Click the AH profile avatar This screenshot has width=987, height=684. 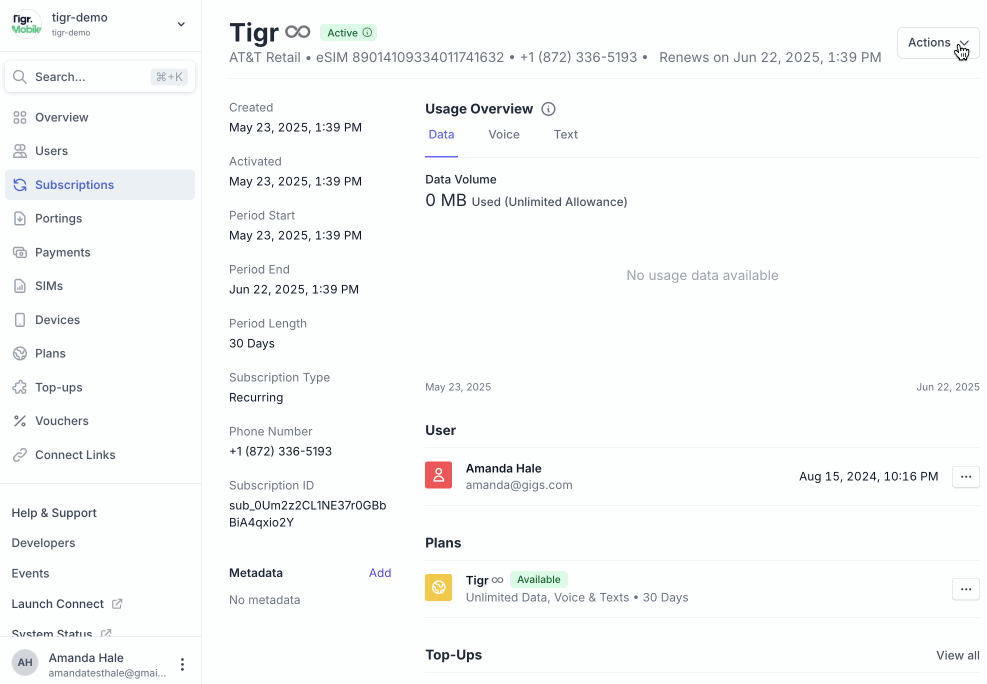pyautogui.click(x=25, y=663)
